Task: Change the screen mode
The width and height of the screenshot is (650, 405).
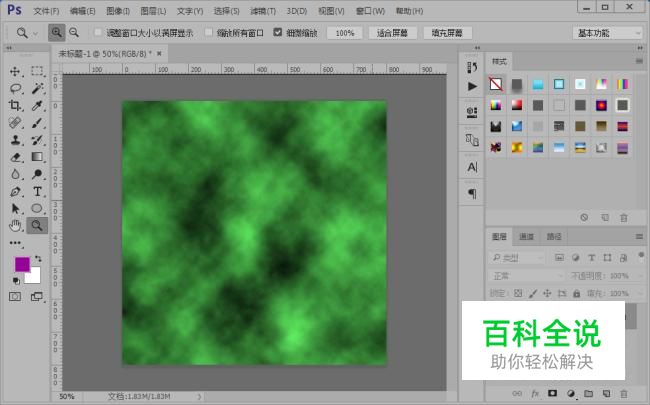Action: (37, 296)
